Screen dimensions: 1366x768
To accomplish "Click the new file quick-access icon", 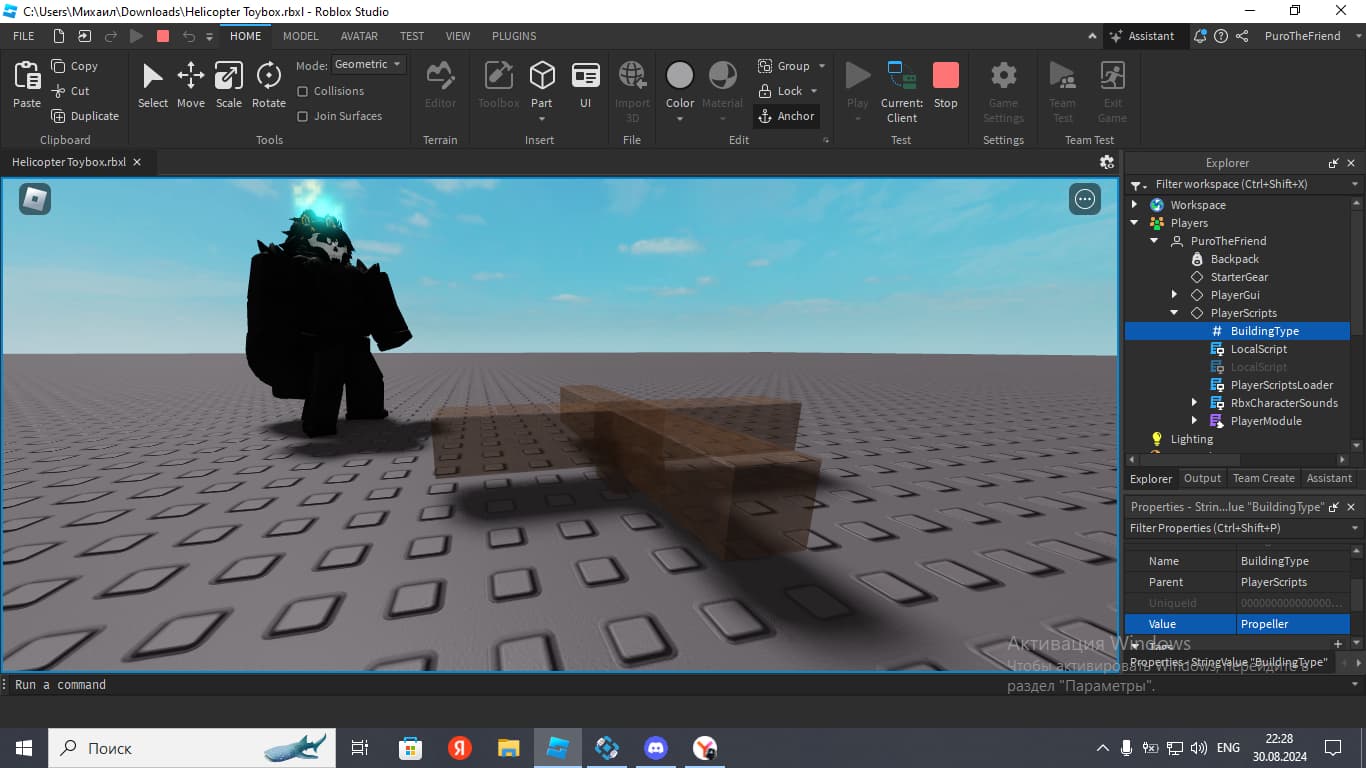I will click(59, 36).
